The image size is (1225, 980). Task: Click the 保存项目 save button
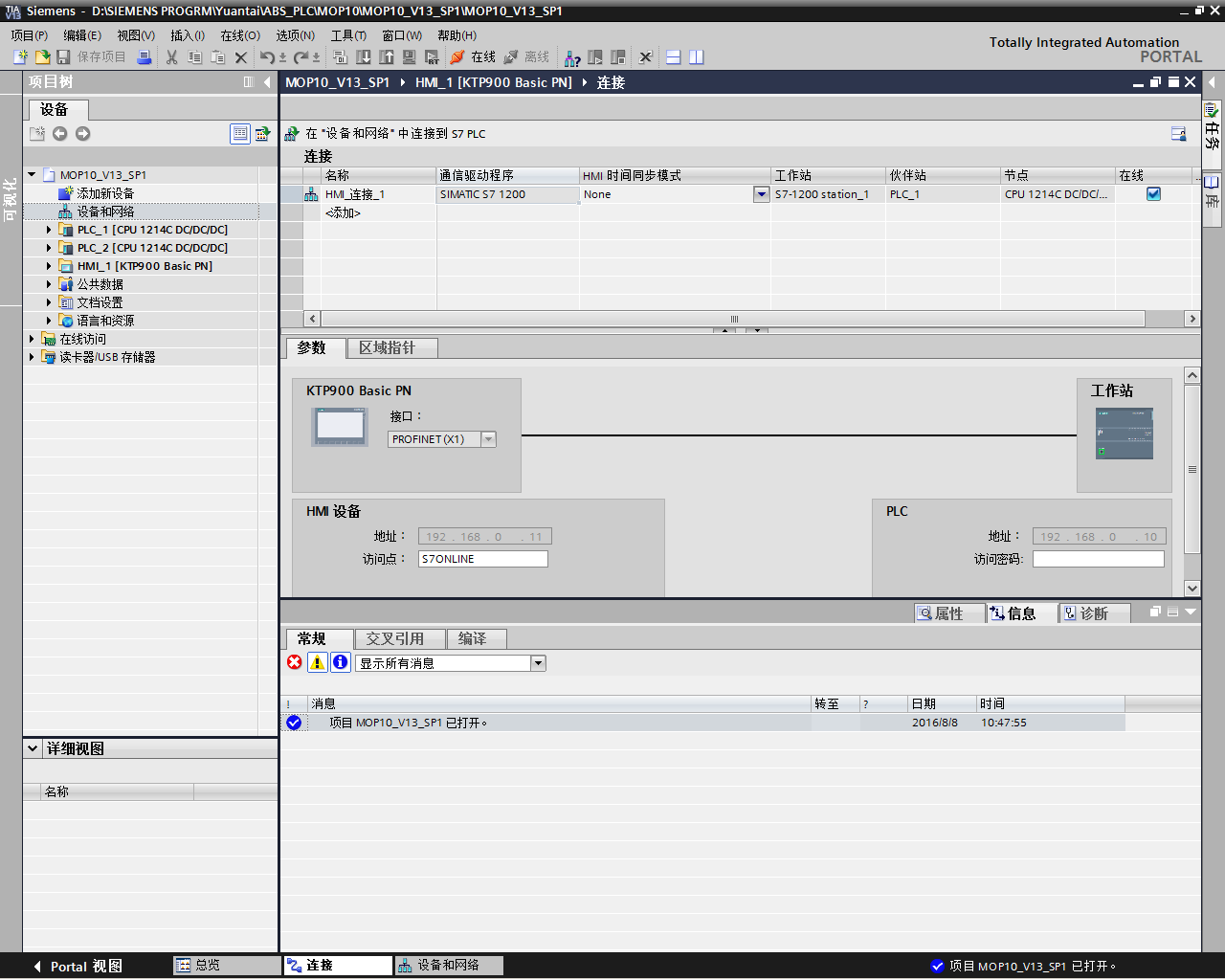(x=92, y=57)
